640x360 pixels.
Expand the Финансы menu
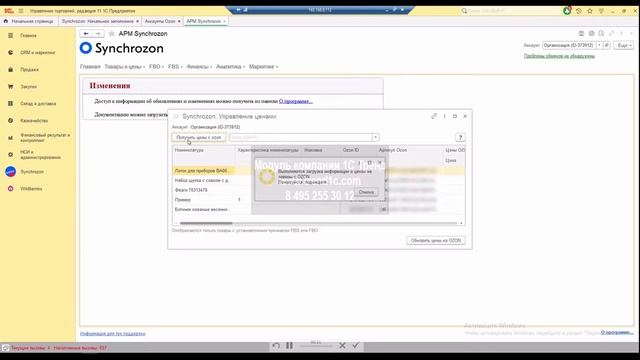199,67
